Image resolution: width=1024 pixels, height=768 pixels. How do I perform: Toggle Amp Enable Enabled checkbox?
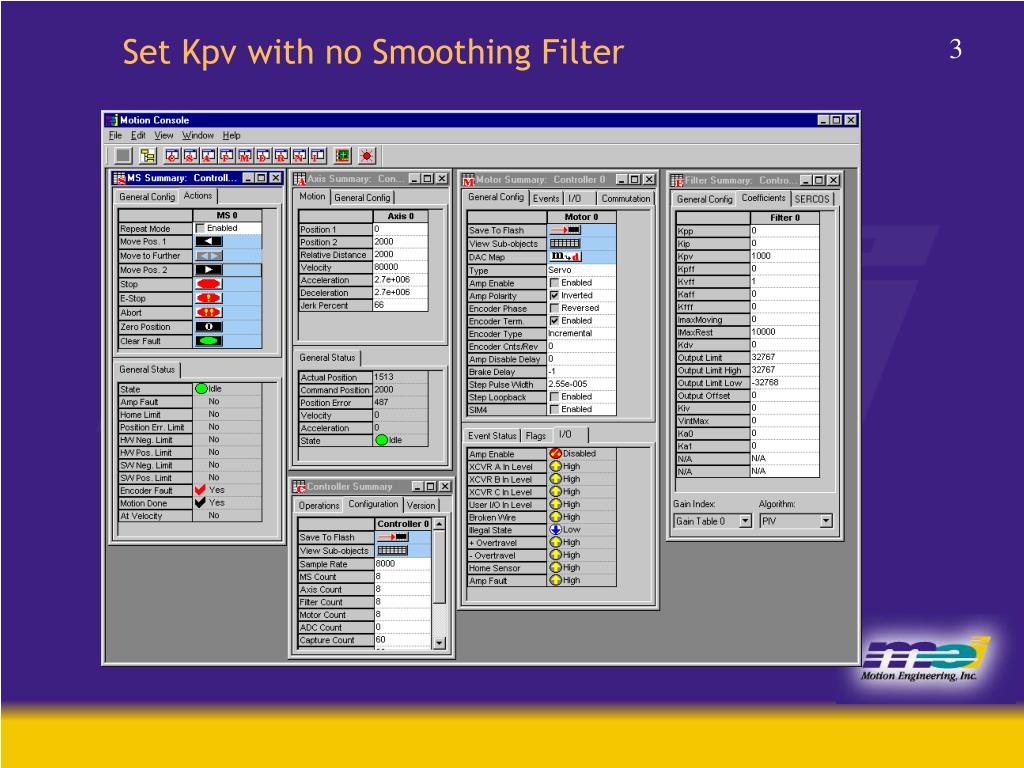coord(554,283)
